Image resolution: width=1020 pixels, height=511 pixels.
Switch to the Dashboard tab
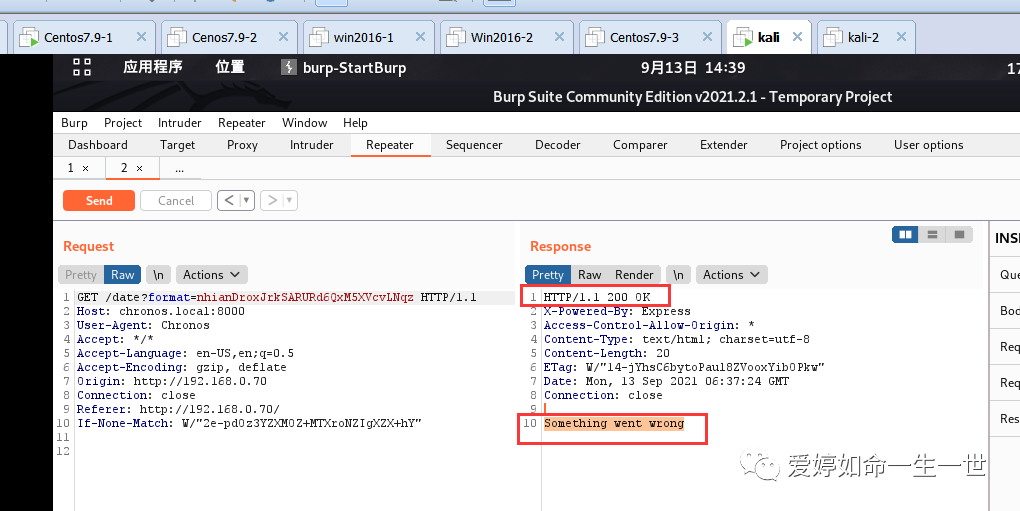click(98, 145)
